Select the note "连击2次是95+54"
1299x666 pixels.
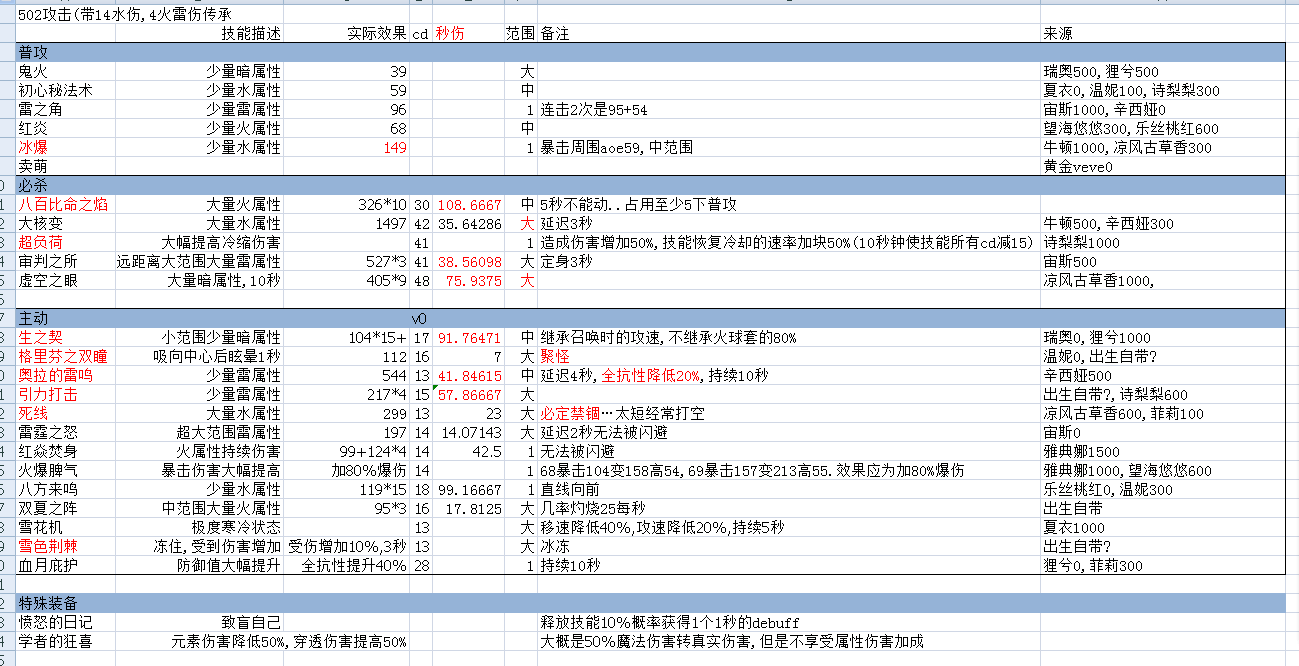pyautogui.click(x=594, y=109)
